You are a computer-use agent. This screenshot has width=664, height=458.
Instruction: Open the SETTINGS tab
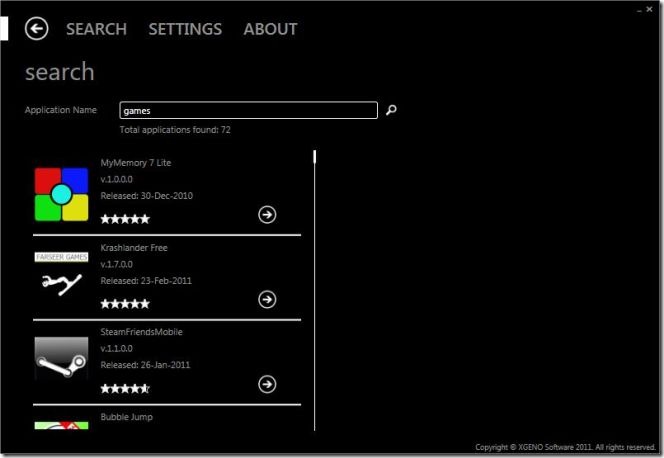pos(185,29)
